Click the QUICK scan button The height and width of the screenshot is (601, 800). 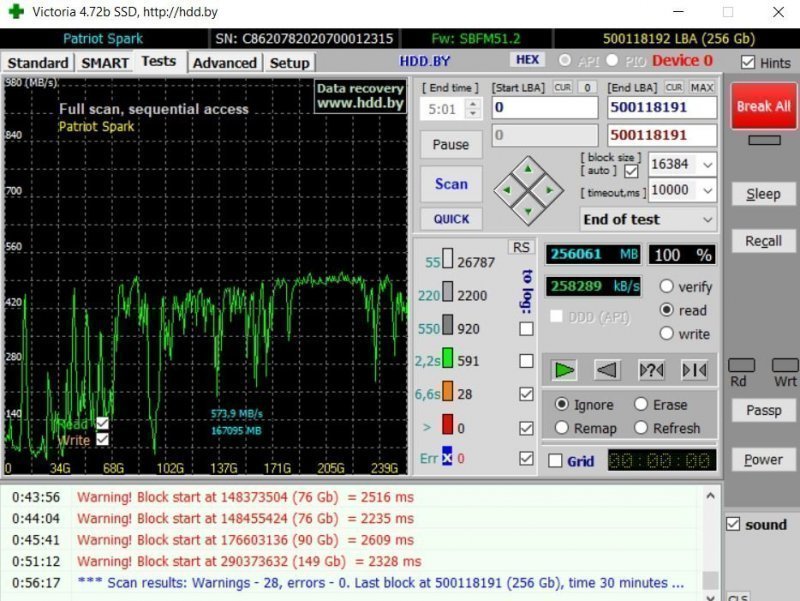[x=451, y=219]
